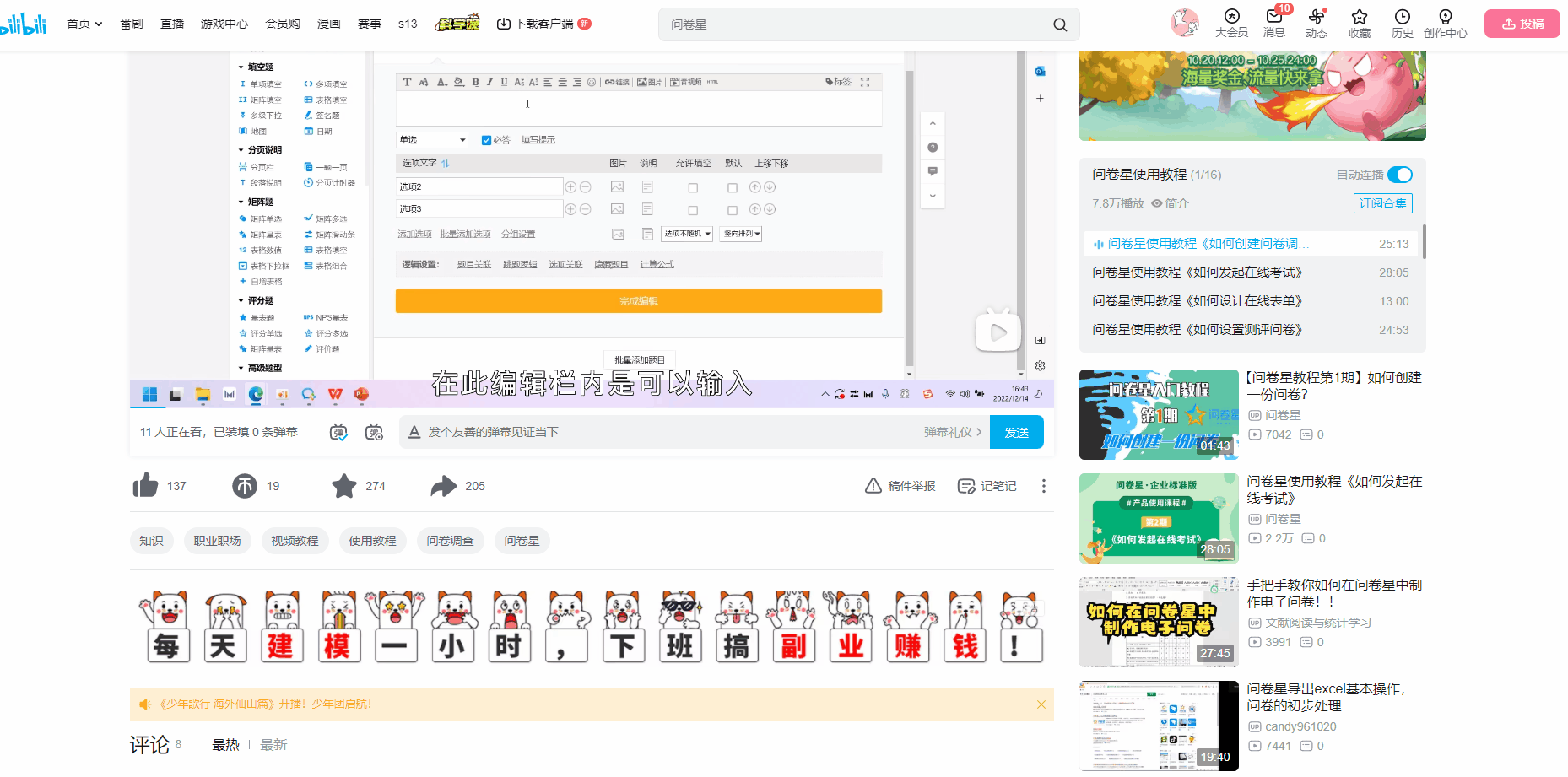The image size is (1568, 777).
Task: Open the three-dot more options menu
Action: pyautogui.click(x=1044, y=486)
